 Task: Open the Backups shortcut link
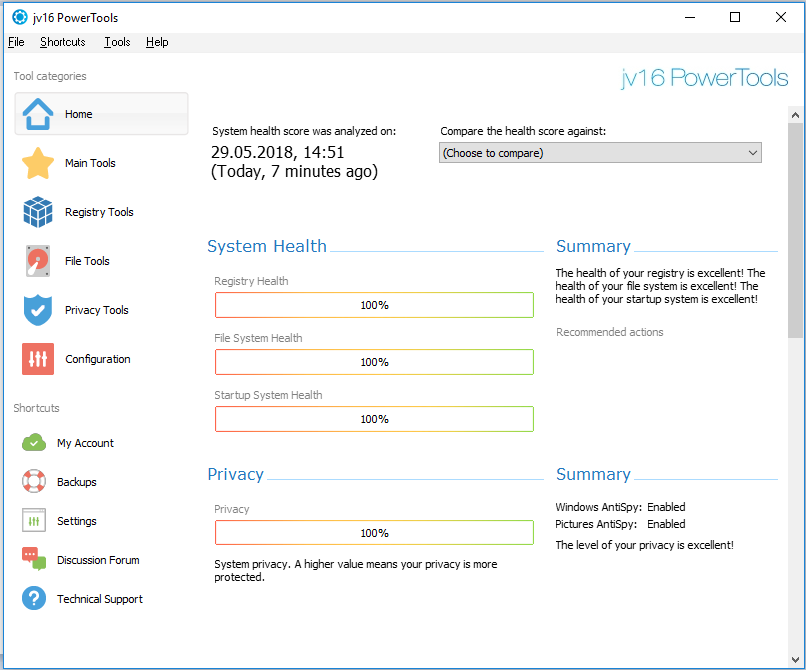[77, 482]
